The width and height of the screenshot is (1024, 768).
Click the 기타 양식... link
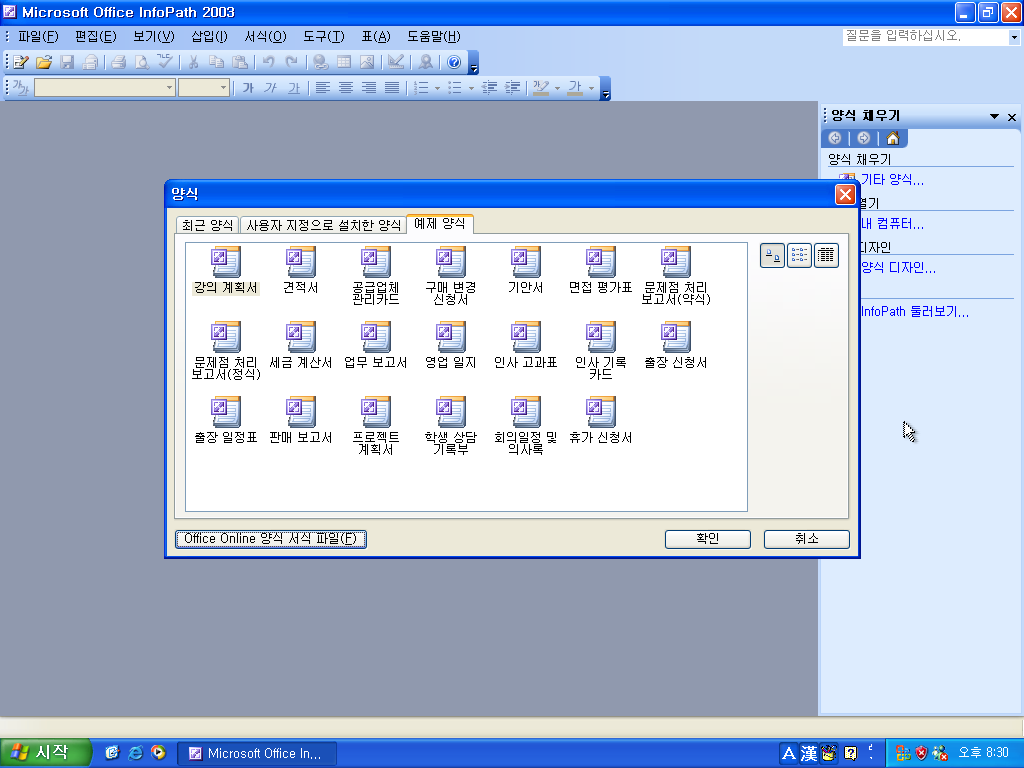tap(892, 180)
